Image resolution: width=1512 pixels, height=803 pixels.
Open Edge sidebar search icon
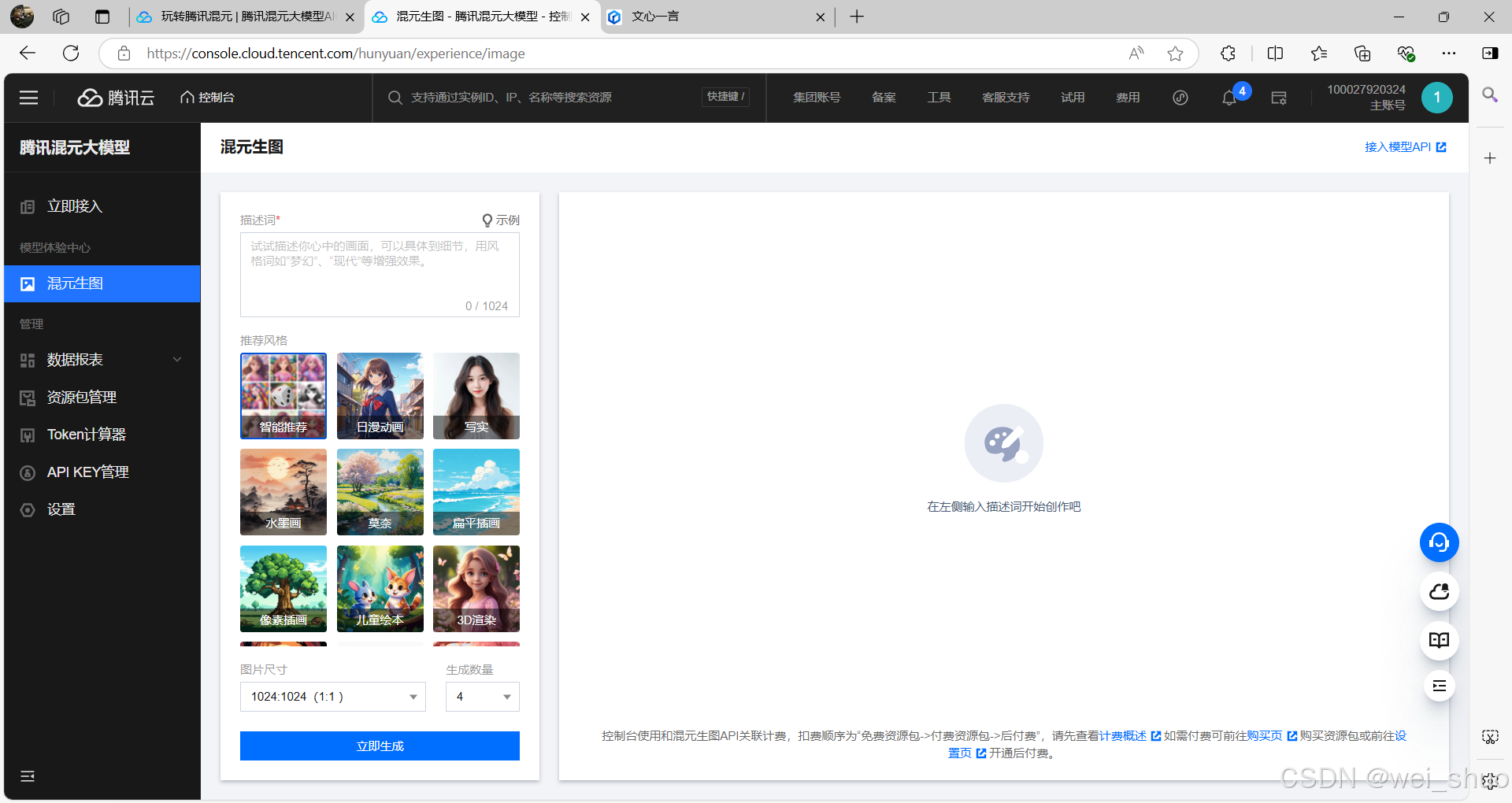1490,95
